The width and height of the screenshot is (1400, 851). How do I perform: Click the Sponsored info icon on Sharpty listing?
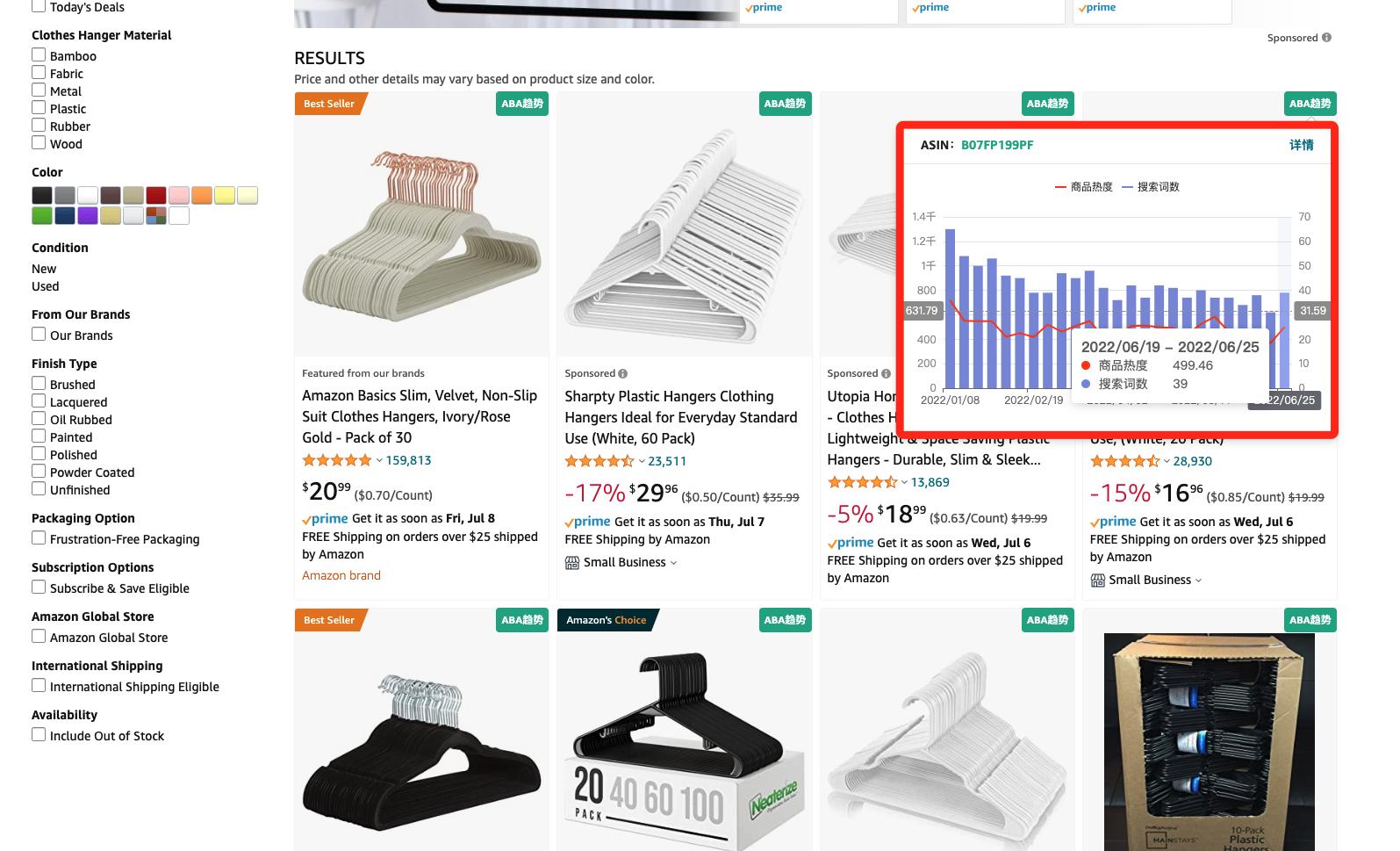622,373
